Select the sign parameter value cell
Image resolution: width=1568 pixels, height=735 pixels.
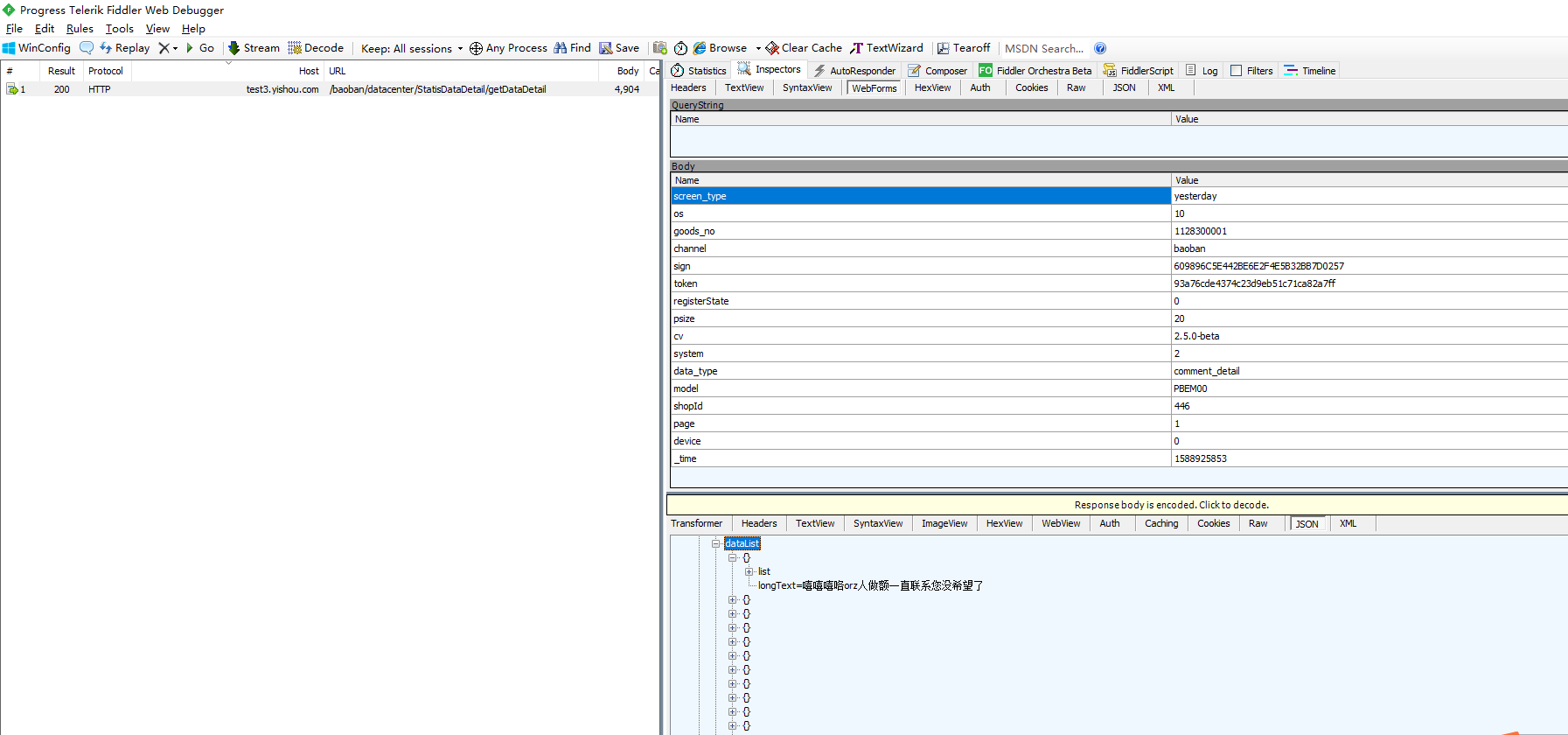click(x=1369, y=266)
